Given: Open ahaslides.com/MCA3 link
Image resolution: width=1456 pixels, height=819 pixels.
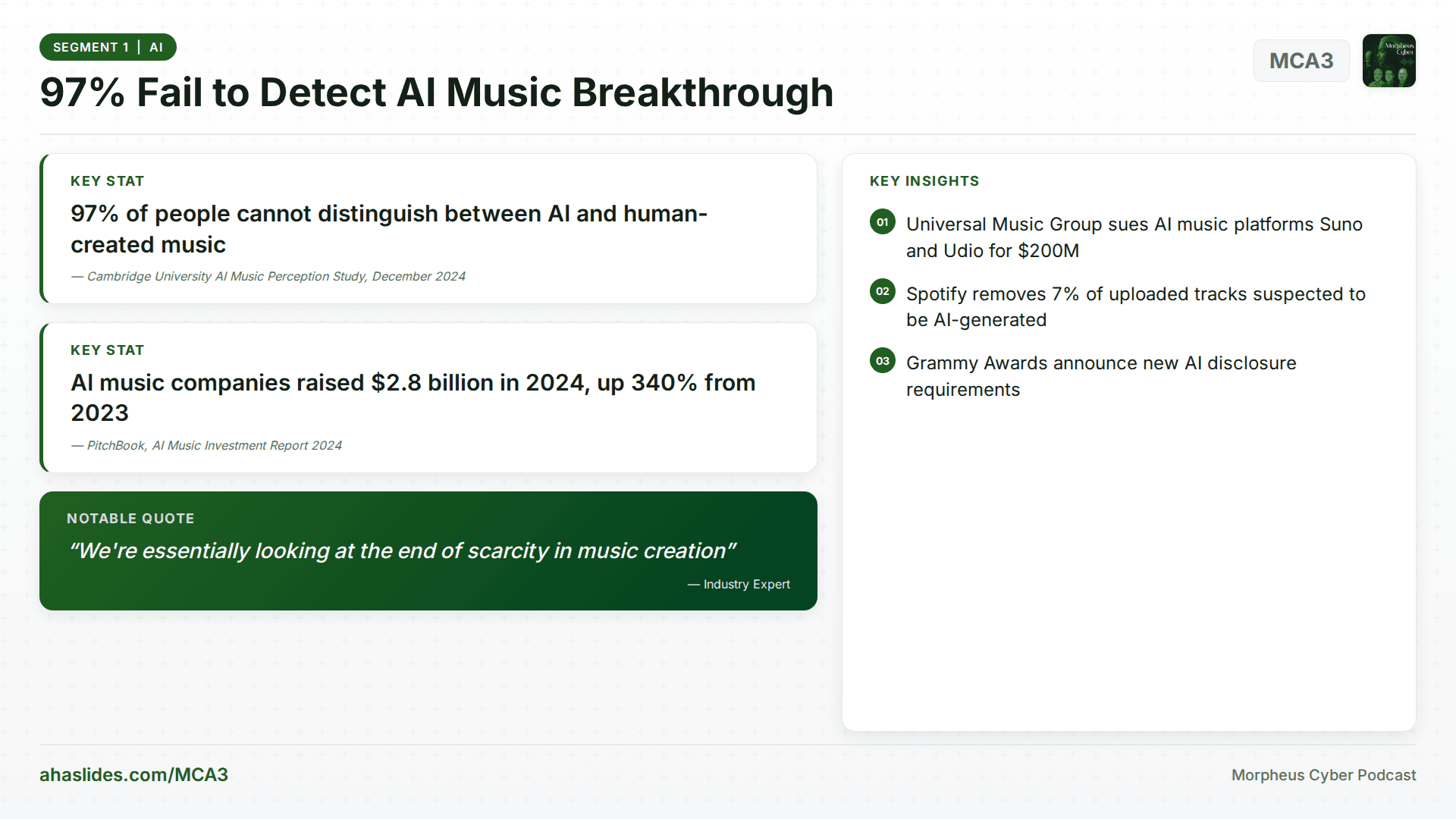Looking at the screenshot, I should click(134, 775).
